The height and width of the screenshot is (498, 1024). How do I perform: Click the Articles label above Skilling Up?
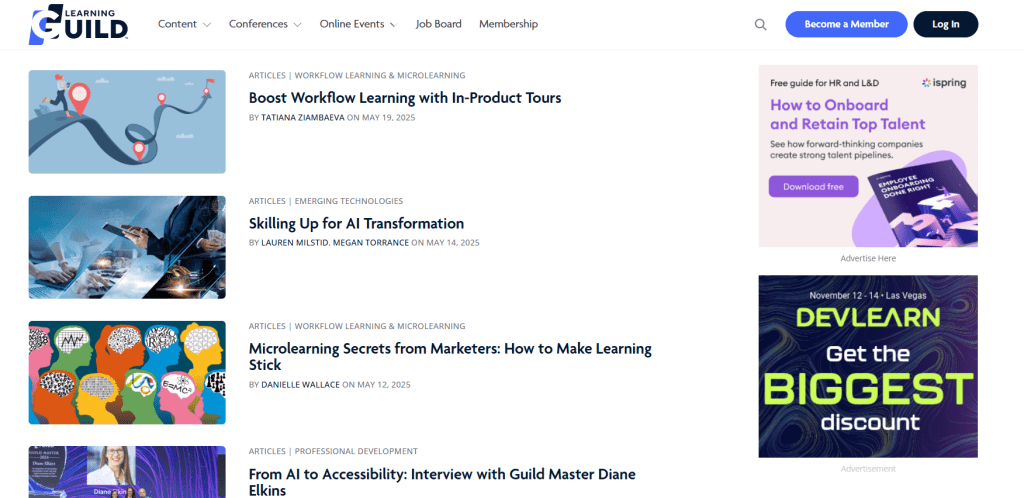point(267,201)
